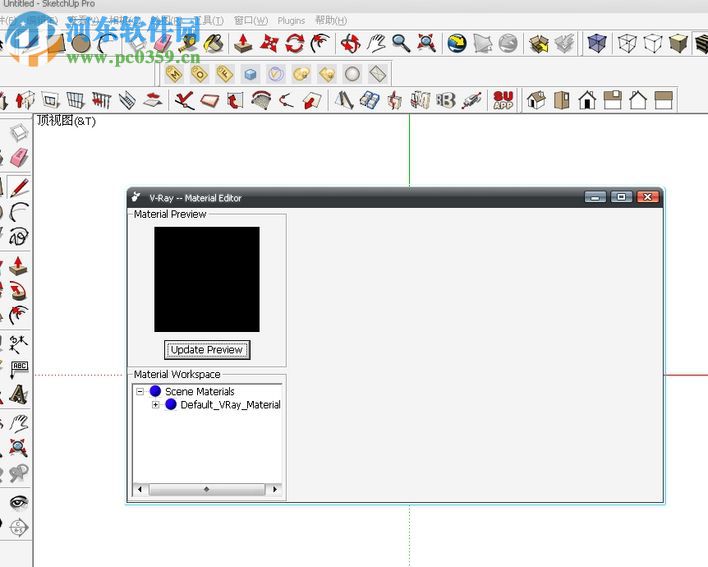Maximize the V-Ray Material Editor window
Viewport: 708px width, 567px height.
(621, 197)
